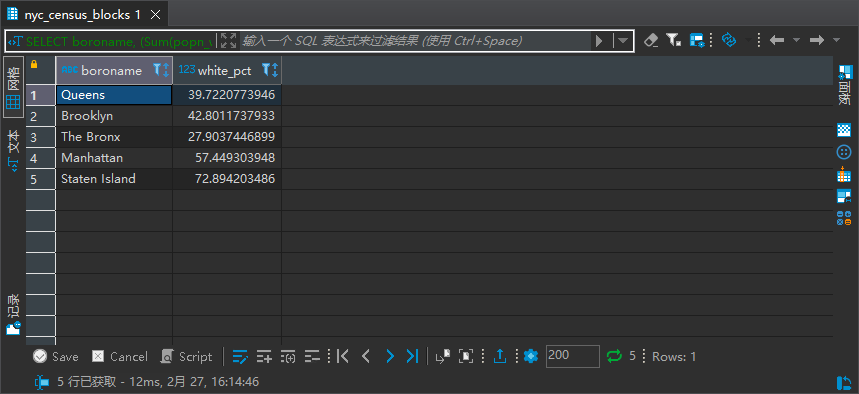The width and height of the screenshot is (859, 394).
Task: Switch to 网格 grid view
Action: 14,87
